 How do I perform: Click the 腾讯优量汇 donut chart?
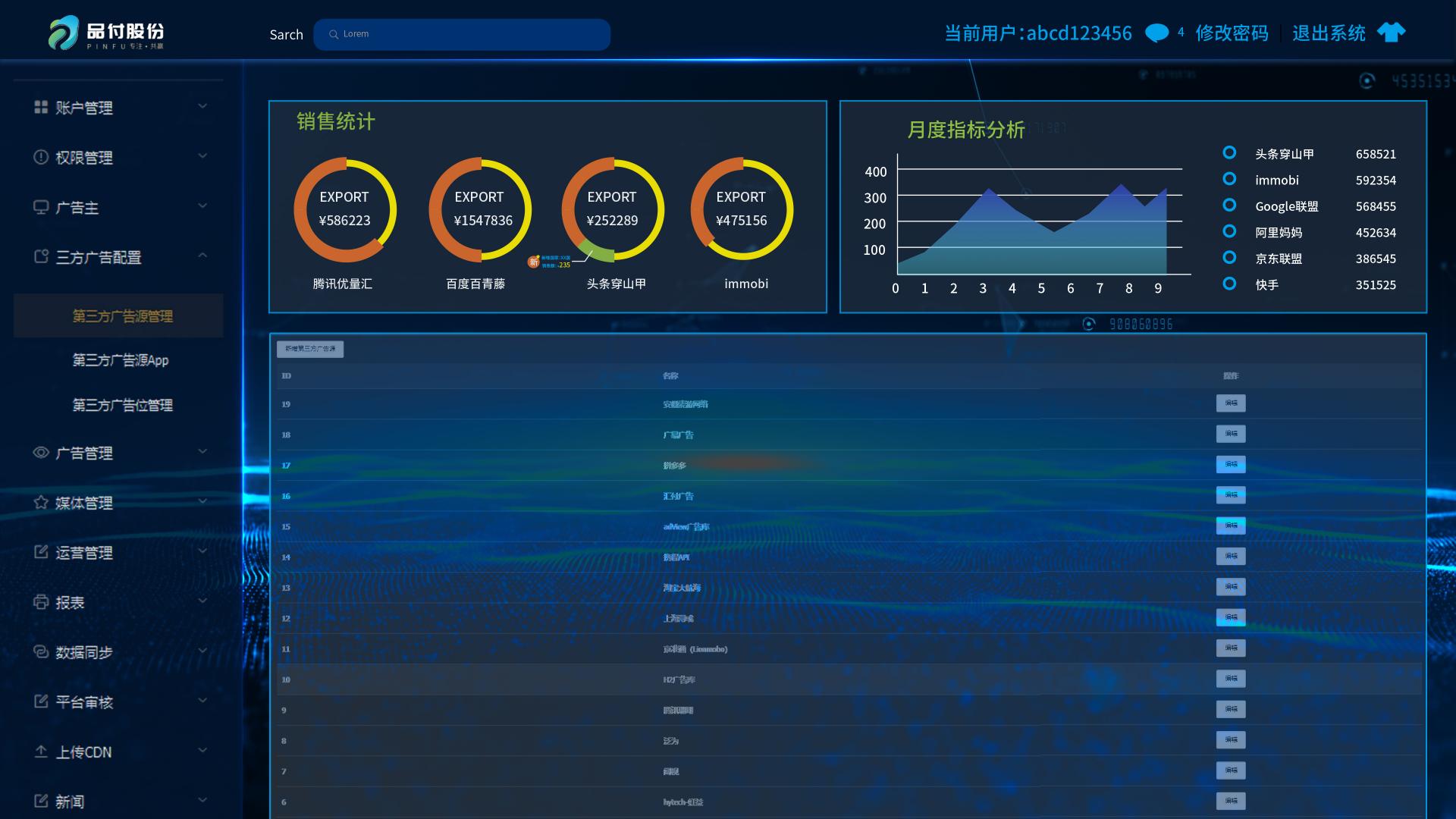[x=344, y=210]
